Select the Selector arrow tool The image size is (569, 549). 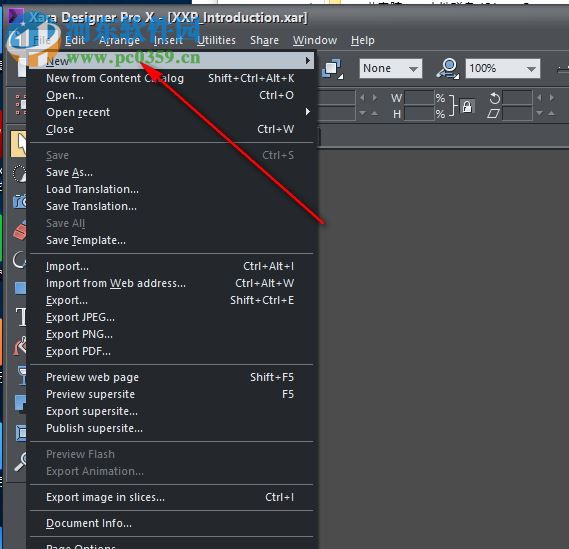(19, 144)
